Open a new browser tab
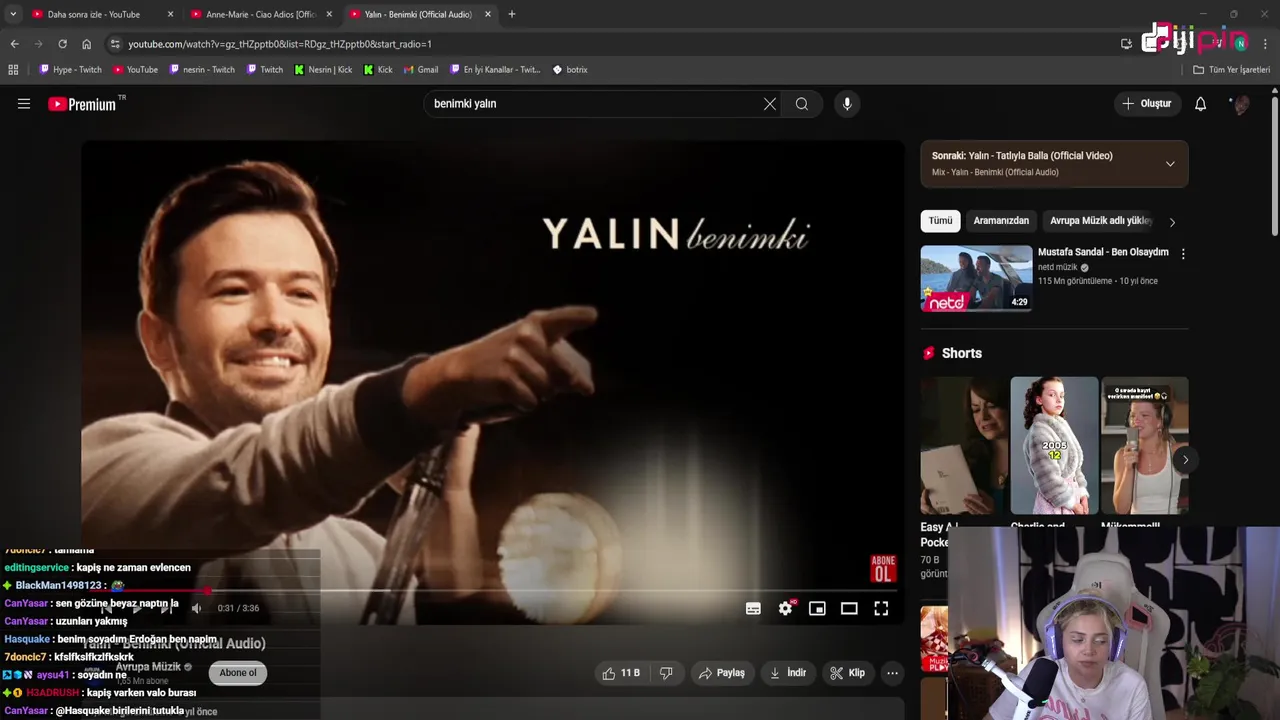 [x=512, y=14]
